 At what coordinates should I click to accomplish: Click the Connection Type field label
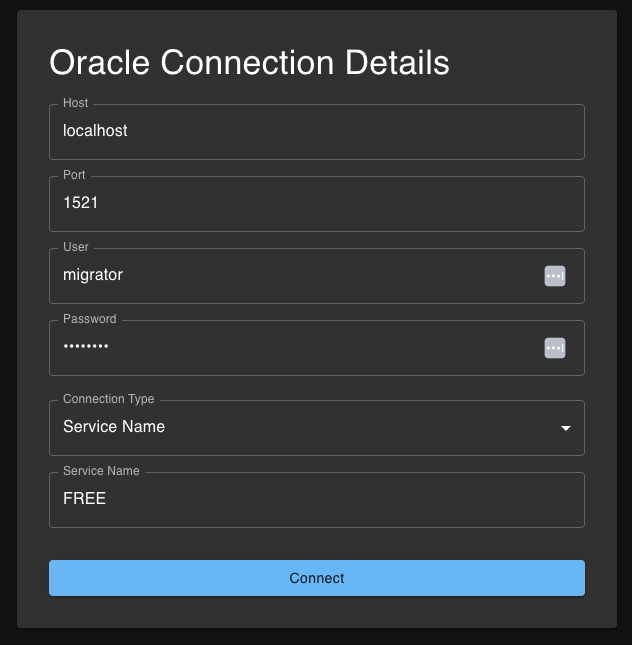tap(109, 399)
